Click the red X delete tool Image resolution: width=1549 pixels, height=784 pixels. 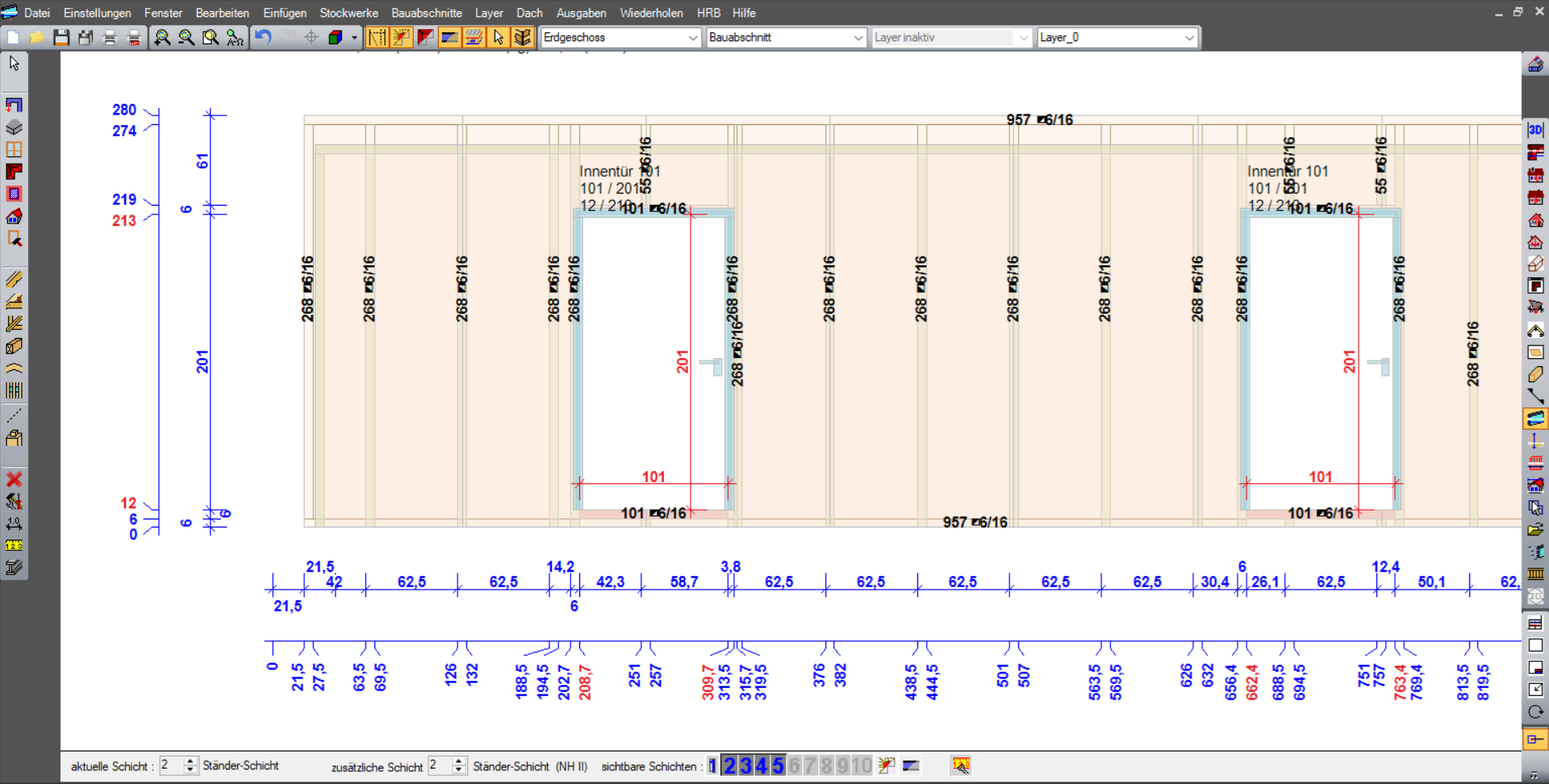coord(14,479)
